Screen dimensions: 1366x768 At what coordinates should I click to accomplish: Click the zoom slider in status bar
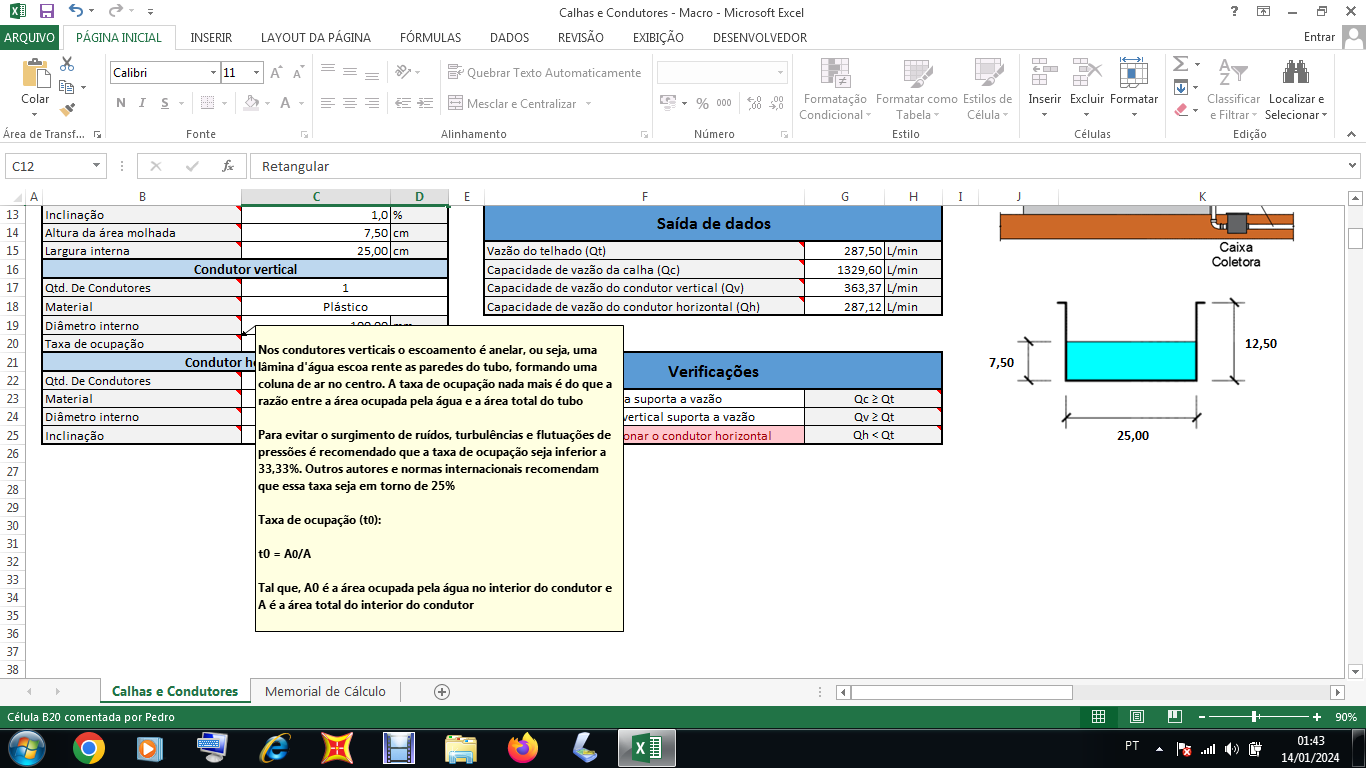pos(1254,717)
